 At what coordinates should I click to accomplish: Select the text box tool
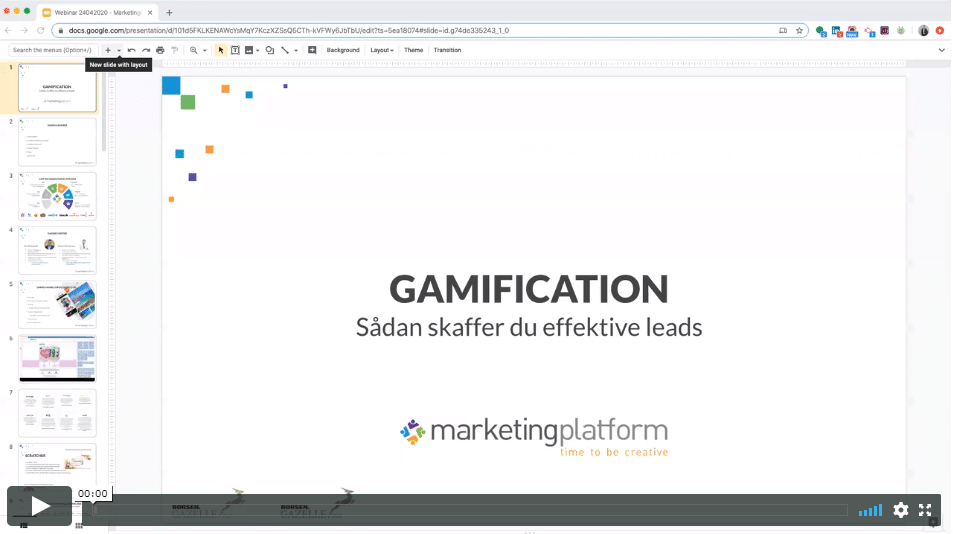click(235, 50)
